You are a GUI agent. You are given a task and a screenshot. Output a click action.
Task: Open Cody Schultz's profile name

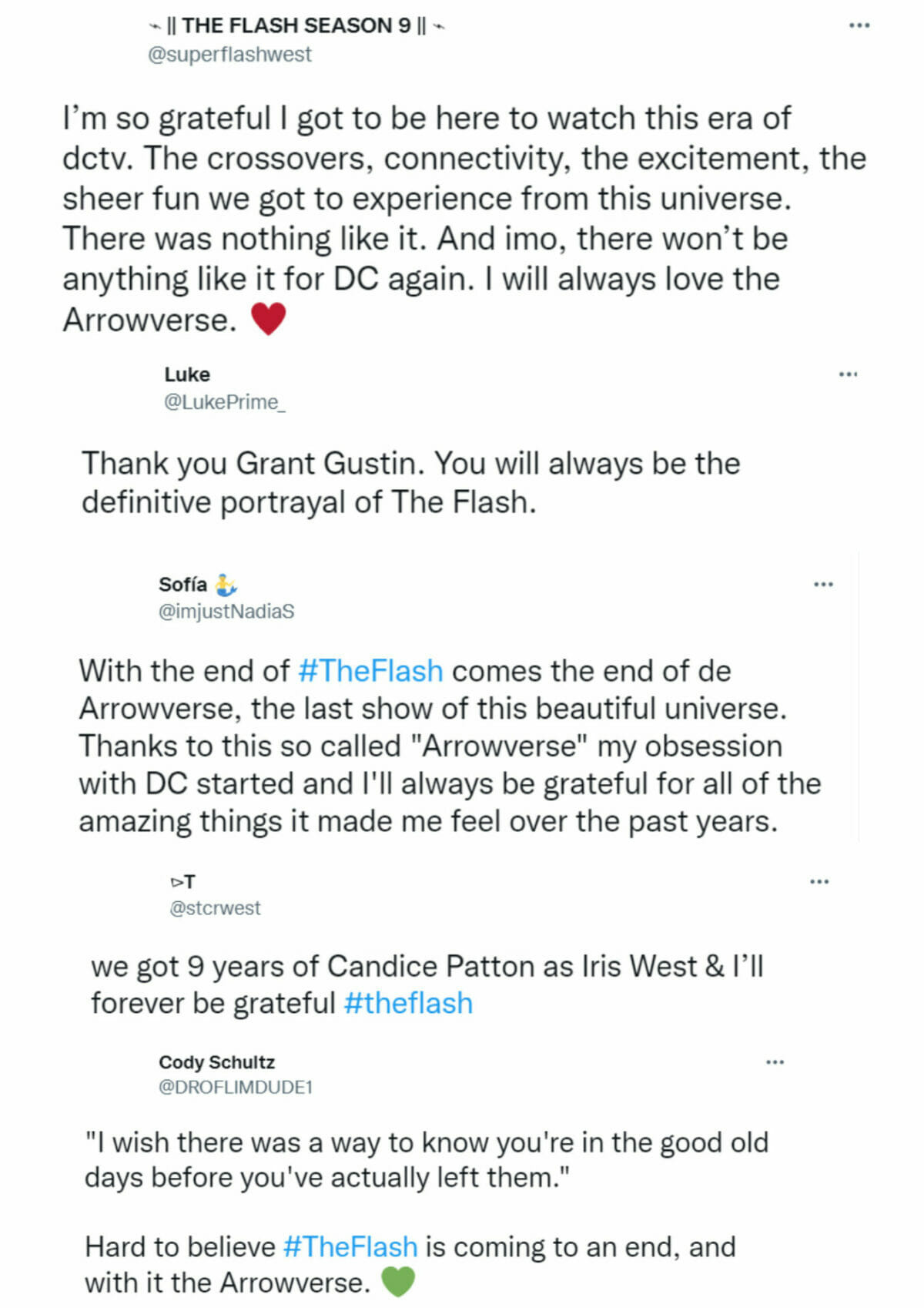coord(216,1062)
